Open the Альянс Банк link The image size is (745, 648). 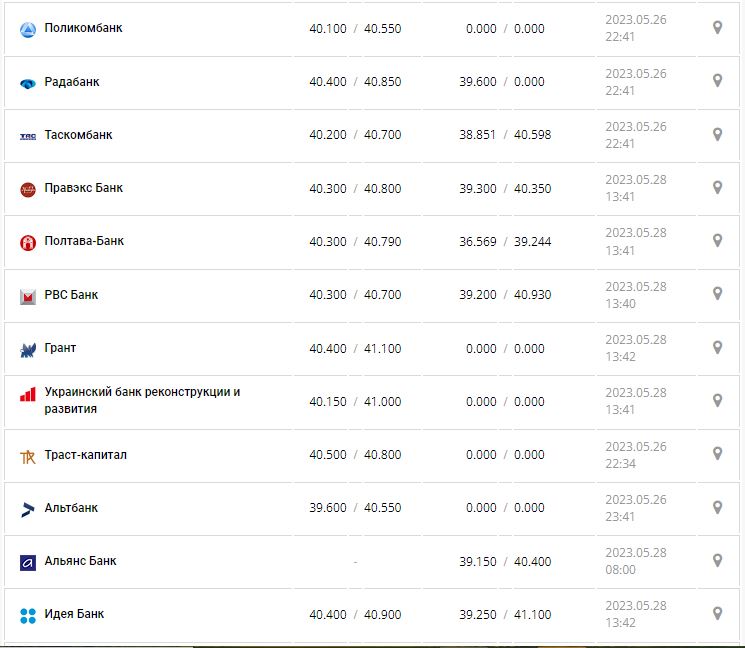pos(80,561)
